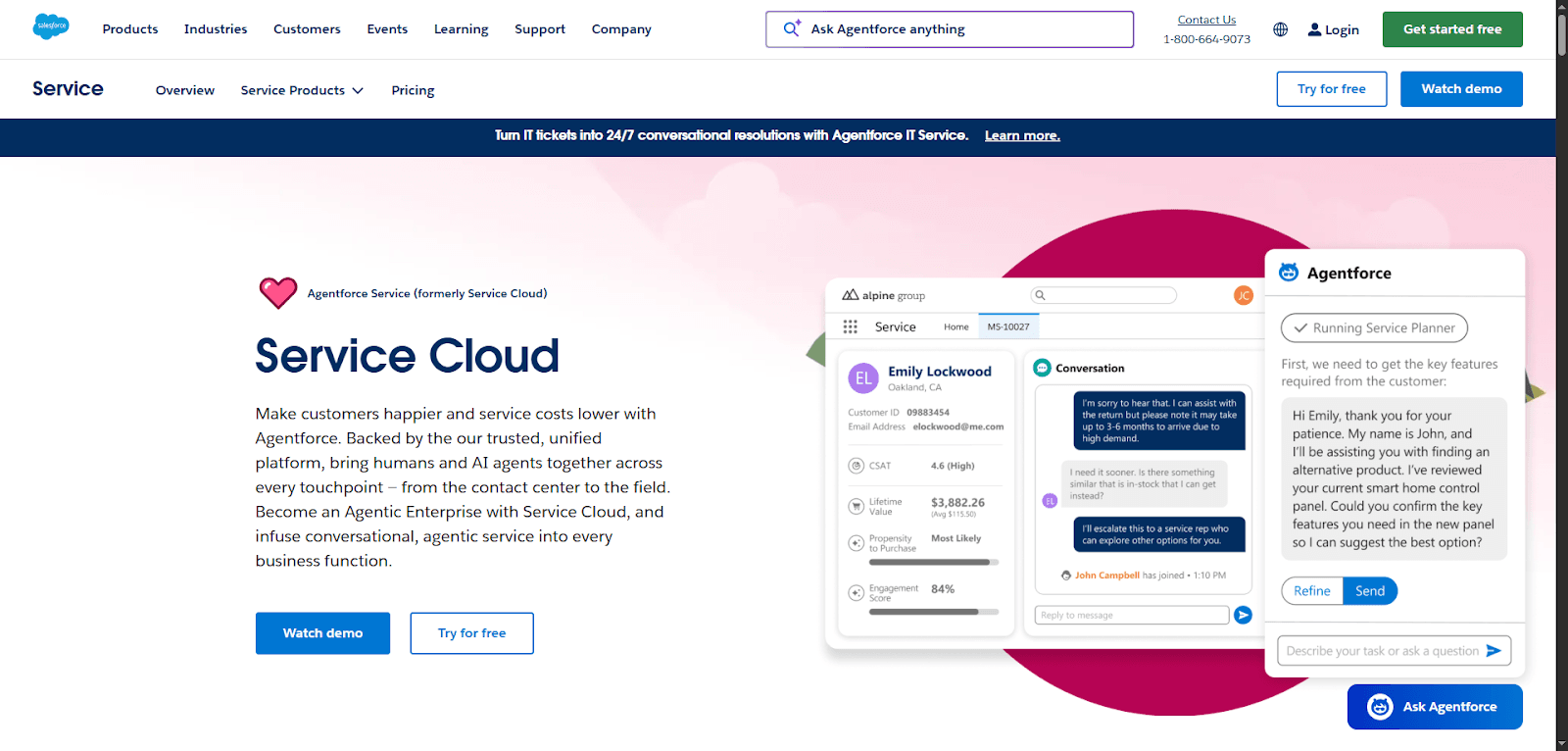Click the send arrow in task field

[1494, 650]
